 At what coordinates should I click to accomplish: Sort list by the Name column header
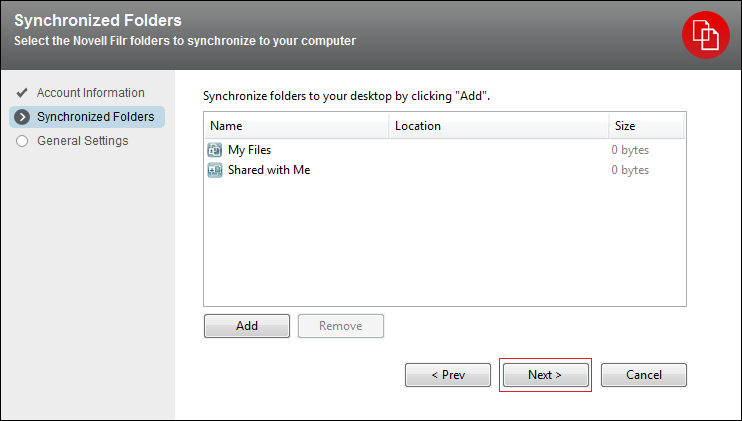click(296, 126)
